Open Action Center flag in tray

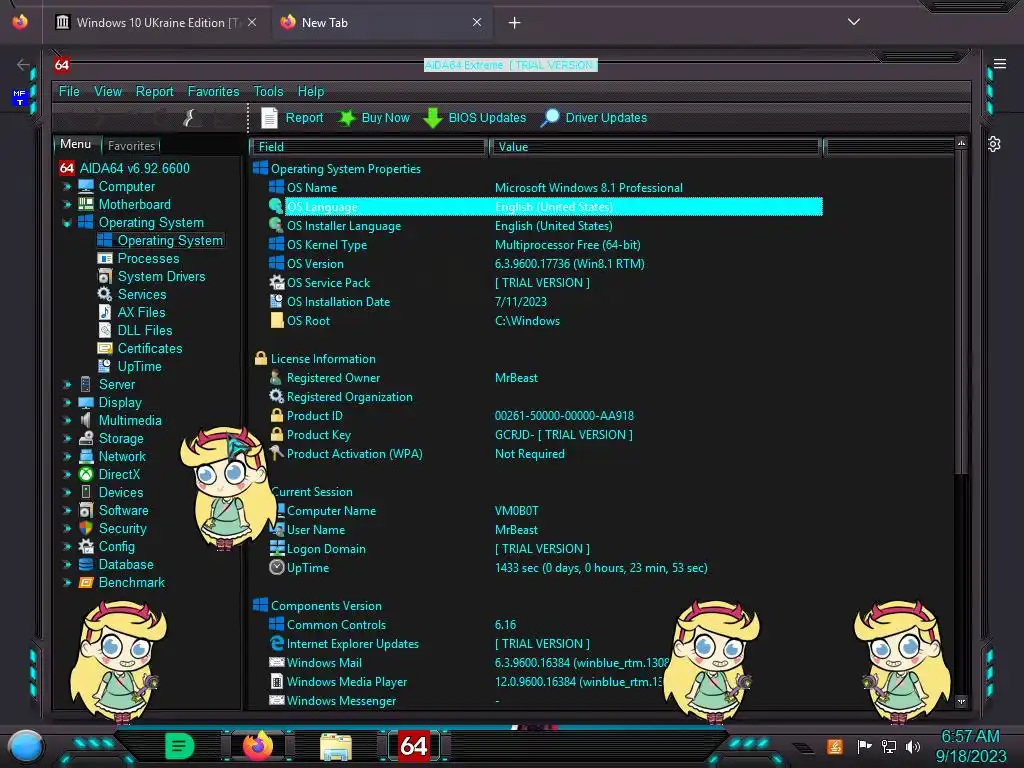[864, 746]
